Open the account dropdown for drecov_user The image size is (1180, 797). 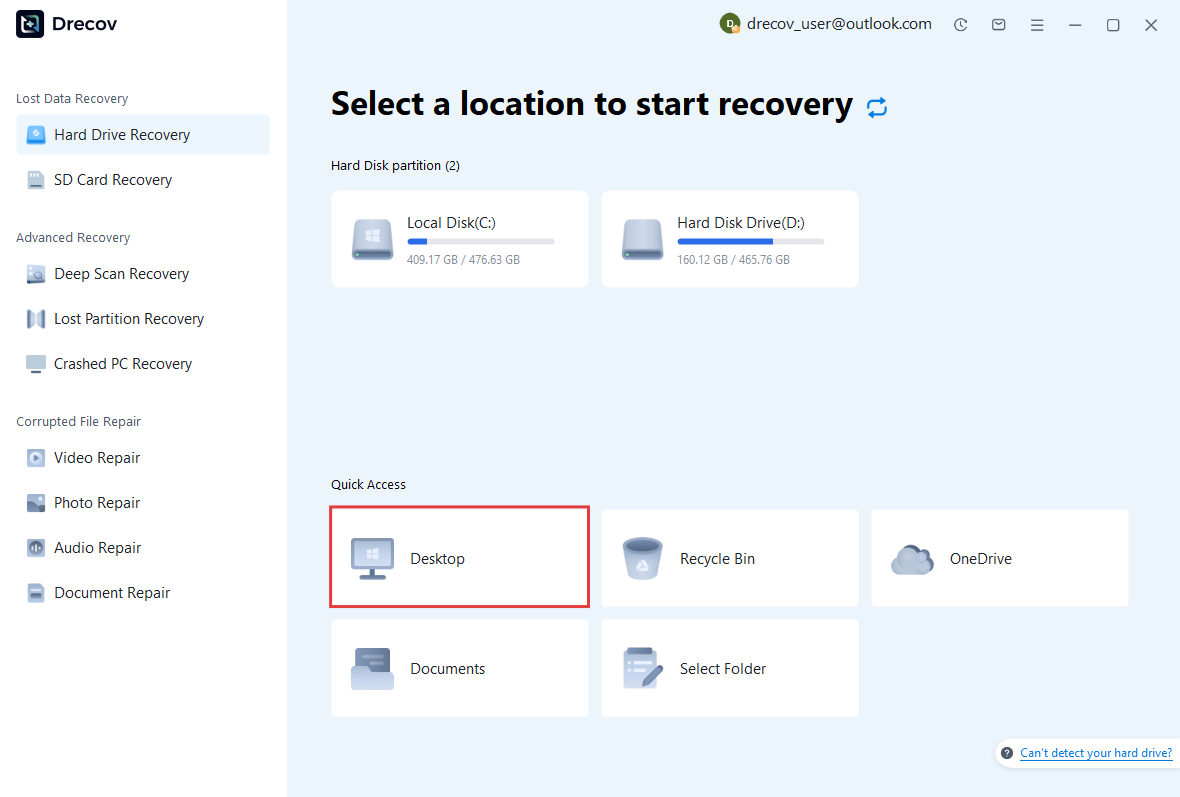tap(825, 23)
